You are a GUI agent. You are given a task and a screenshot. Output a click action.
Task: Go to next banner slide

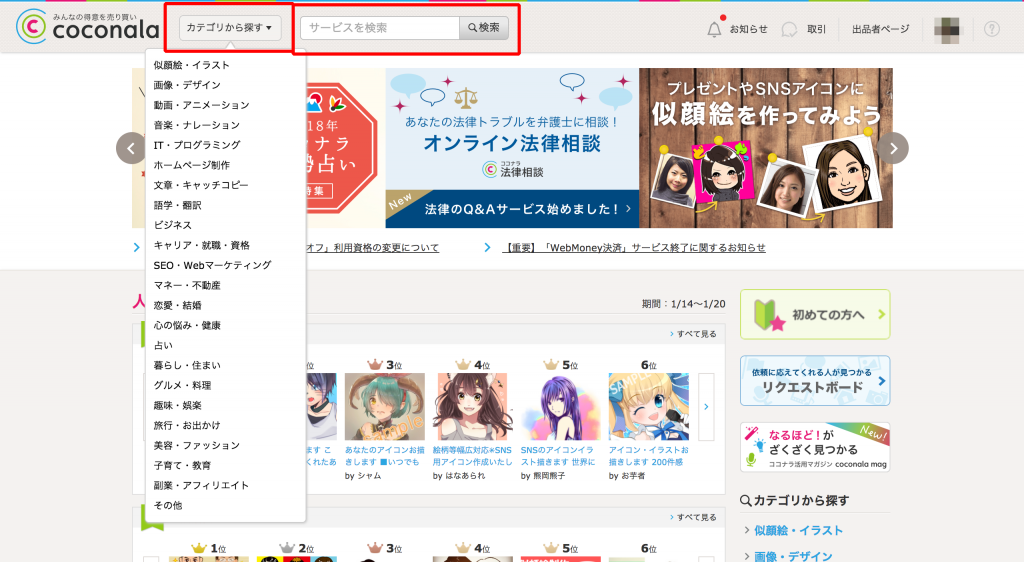point(893,148)
